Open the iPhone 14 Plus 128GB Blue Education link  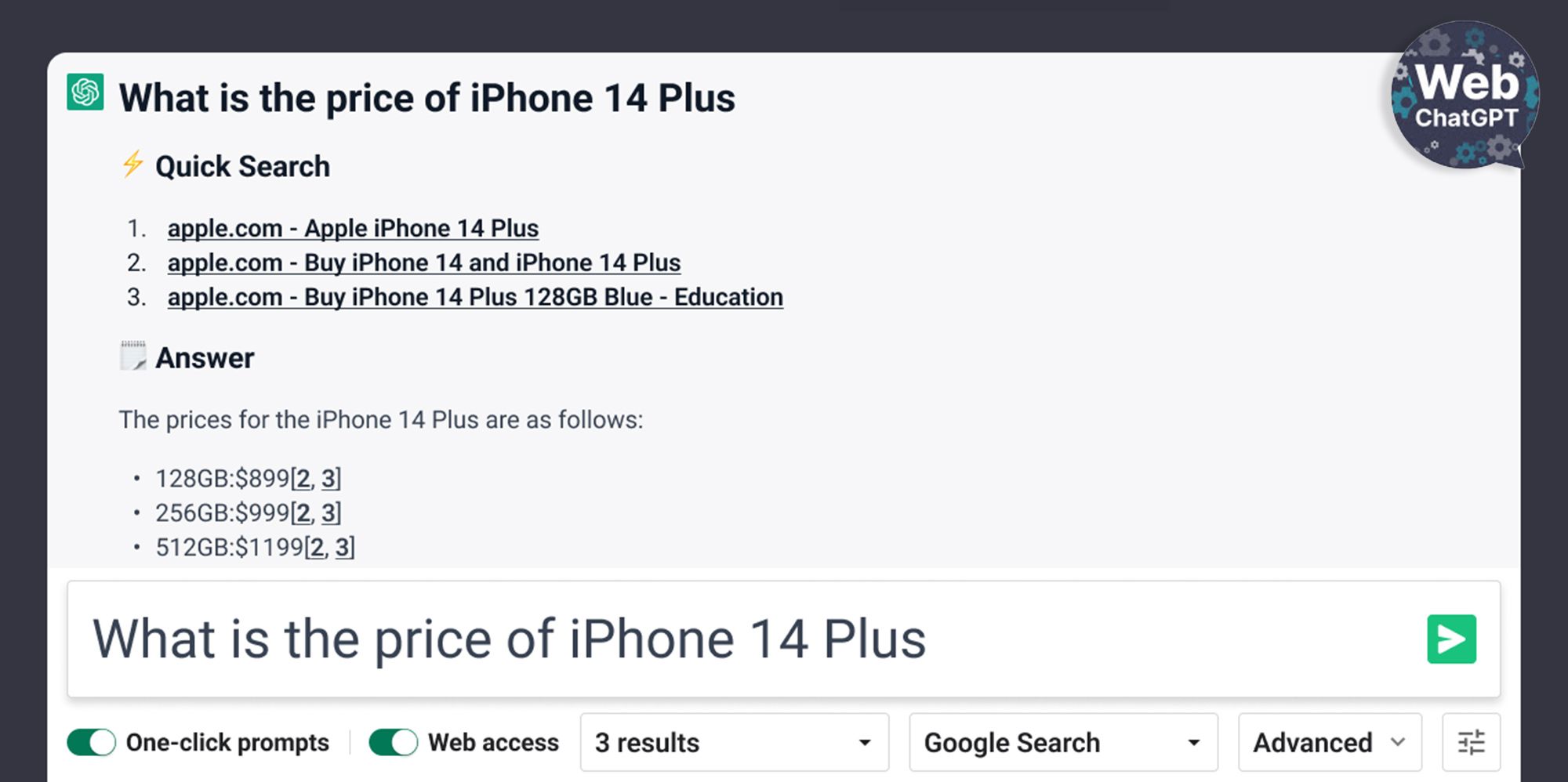pos(475,297)
